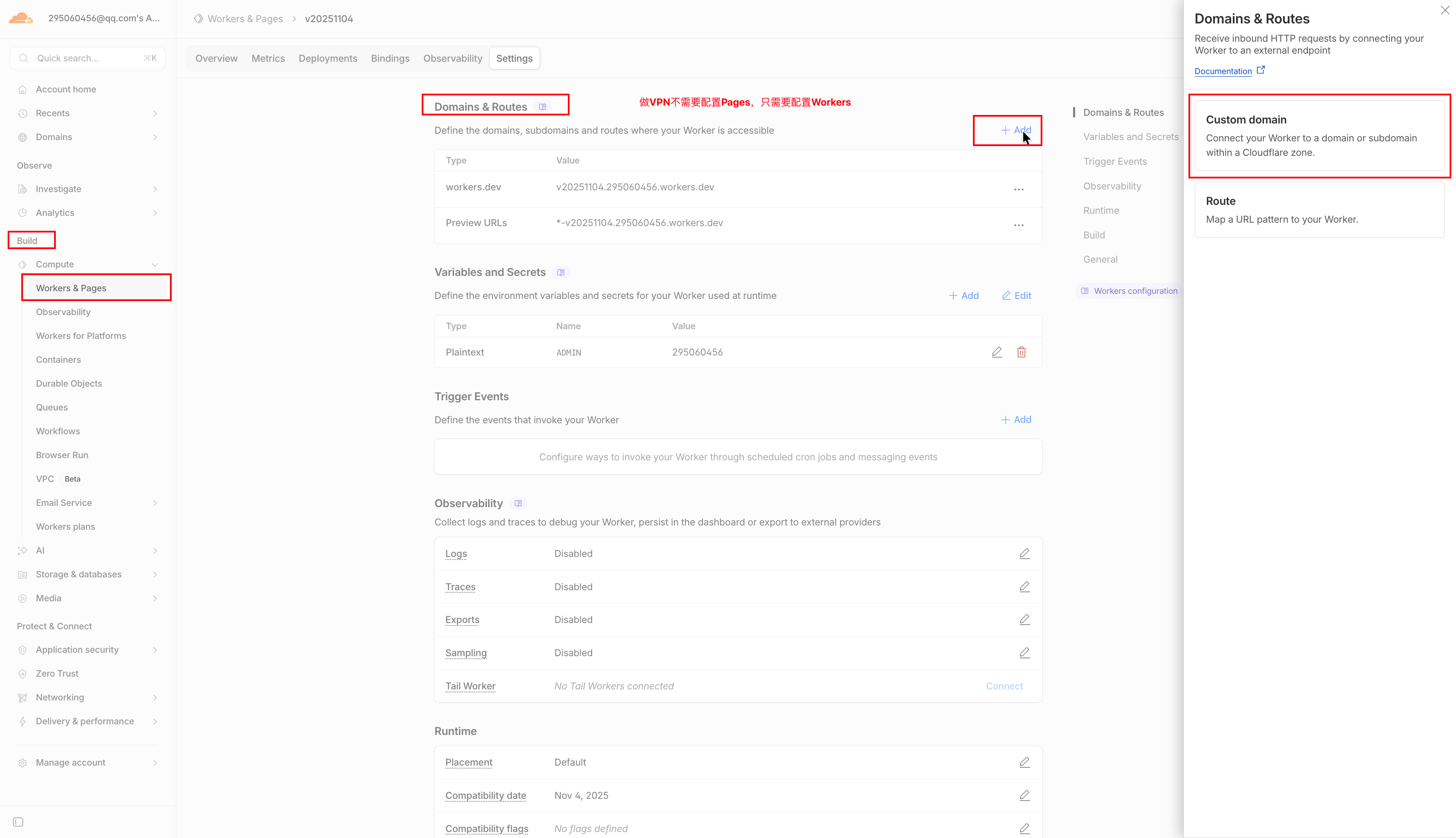Select the Settings tab
Screen dimensions: 1456x838
515,58
